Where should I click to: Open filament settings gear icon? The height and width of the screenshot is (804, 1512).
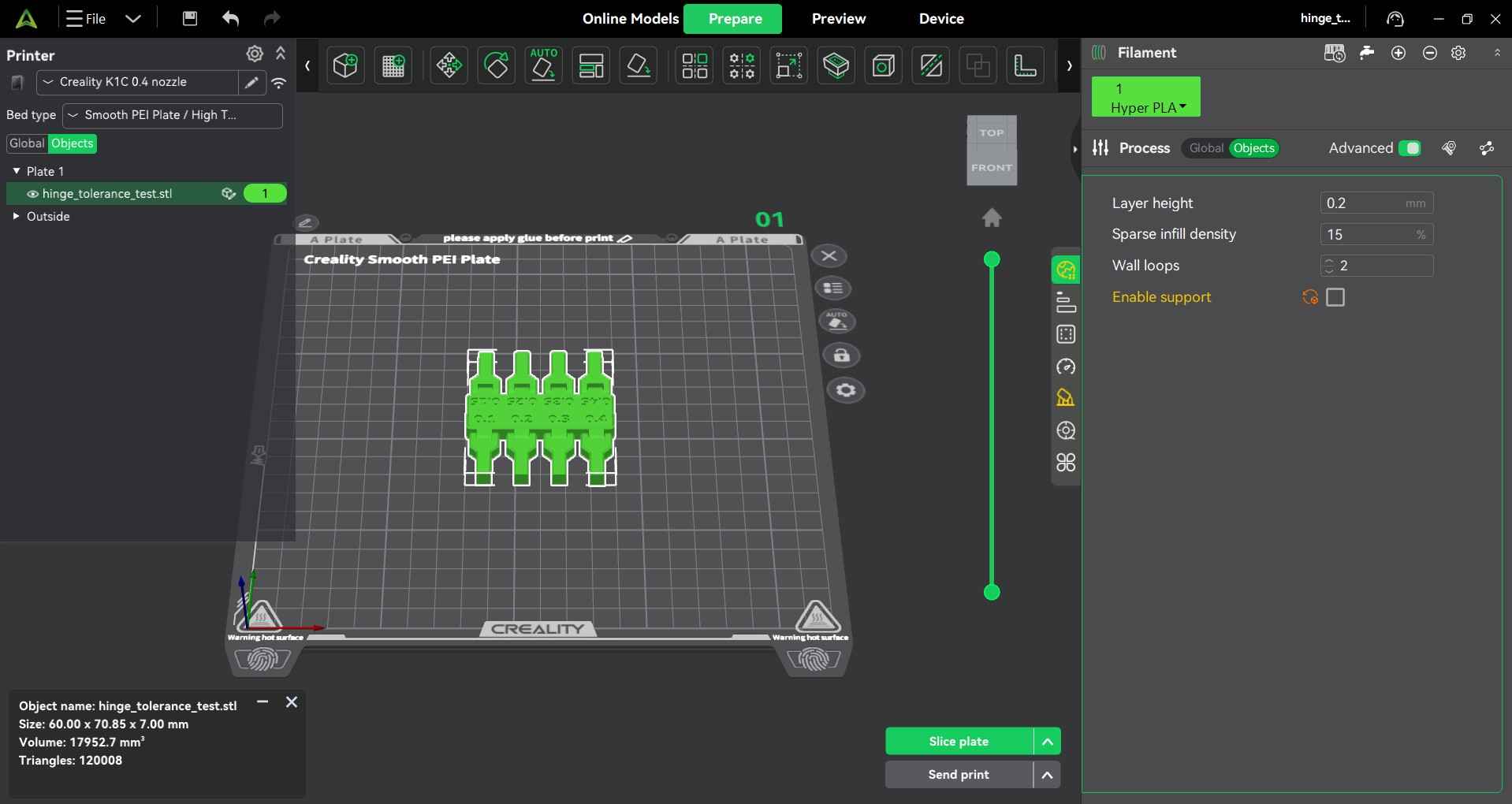click(x=1459, y=53)
